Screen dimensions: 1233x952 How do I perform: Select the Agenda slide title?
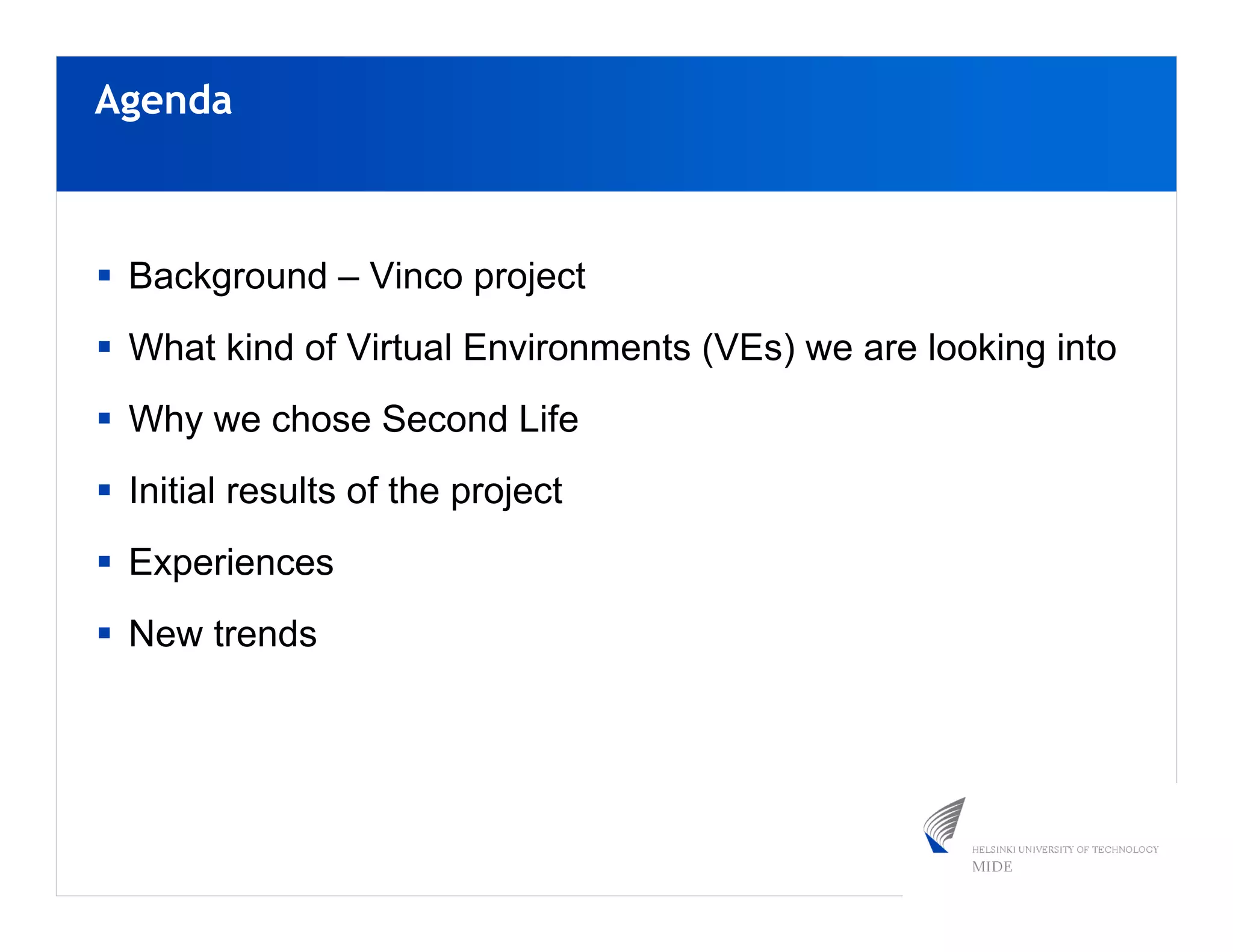(163, 100)
